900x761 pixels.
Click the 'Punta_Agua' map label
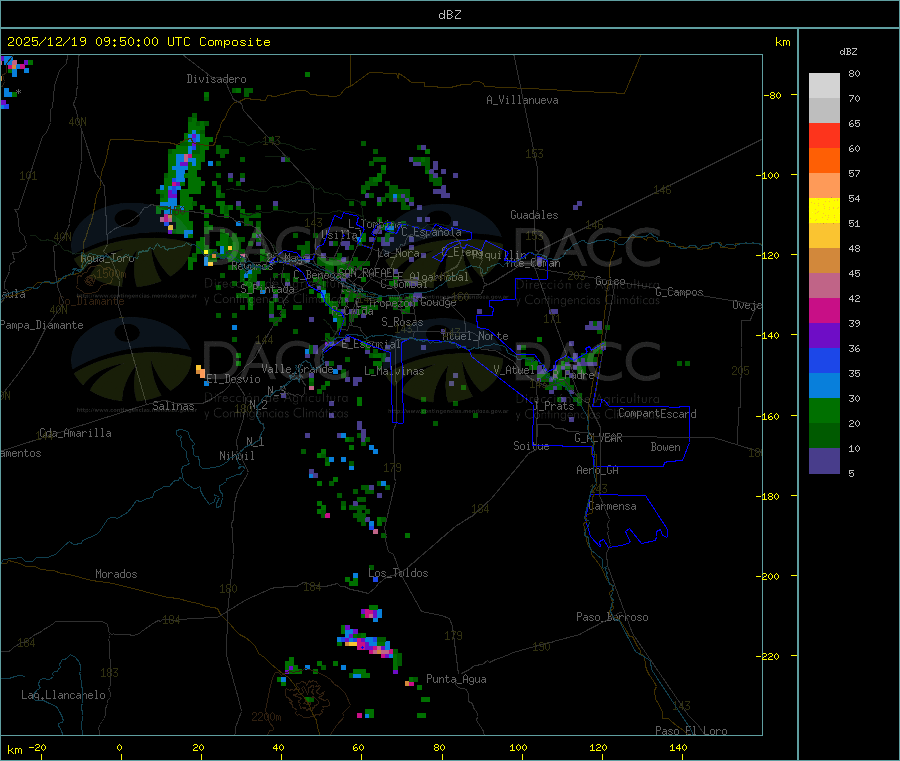pyautogui.click(x=456, y=679)
